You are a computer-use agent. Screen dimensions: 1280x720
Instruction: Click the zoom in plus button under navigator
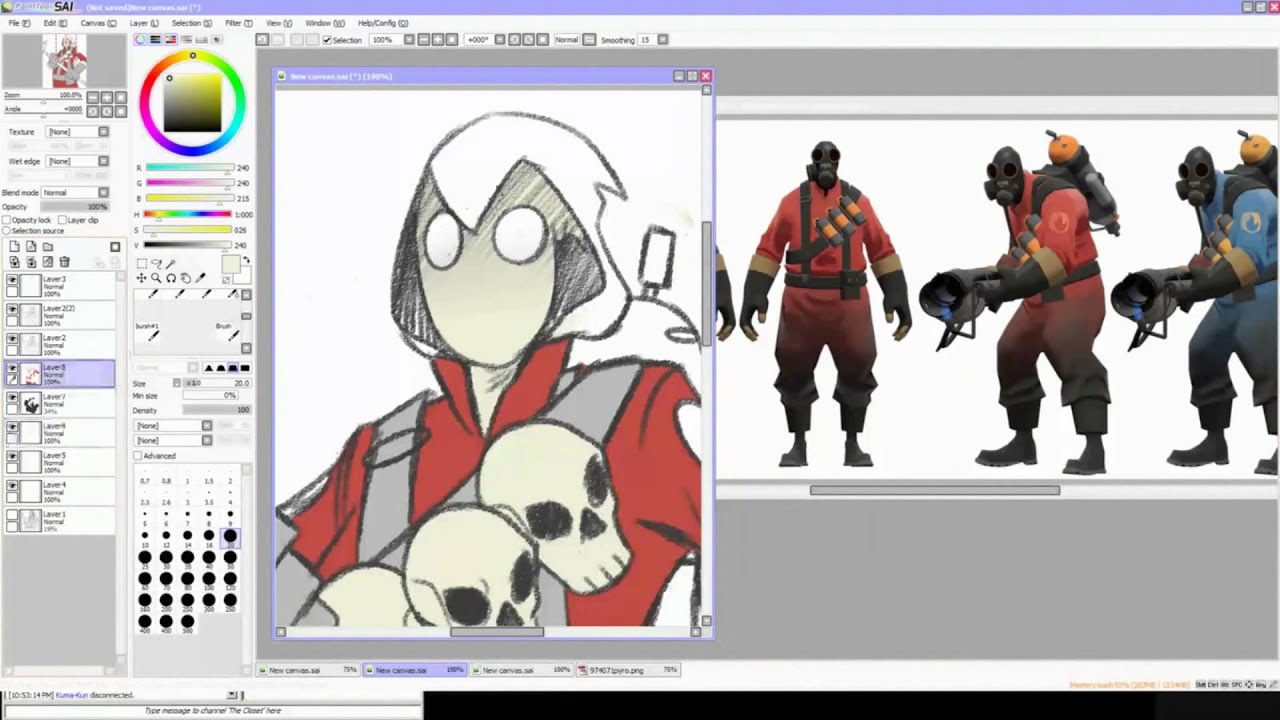[106, 97]
